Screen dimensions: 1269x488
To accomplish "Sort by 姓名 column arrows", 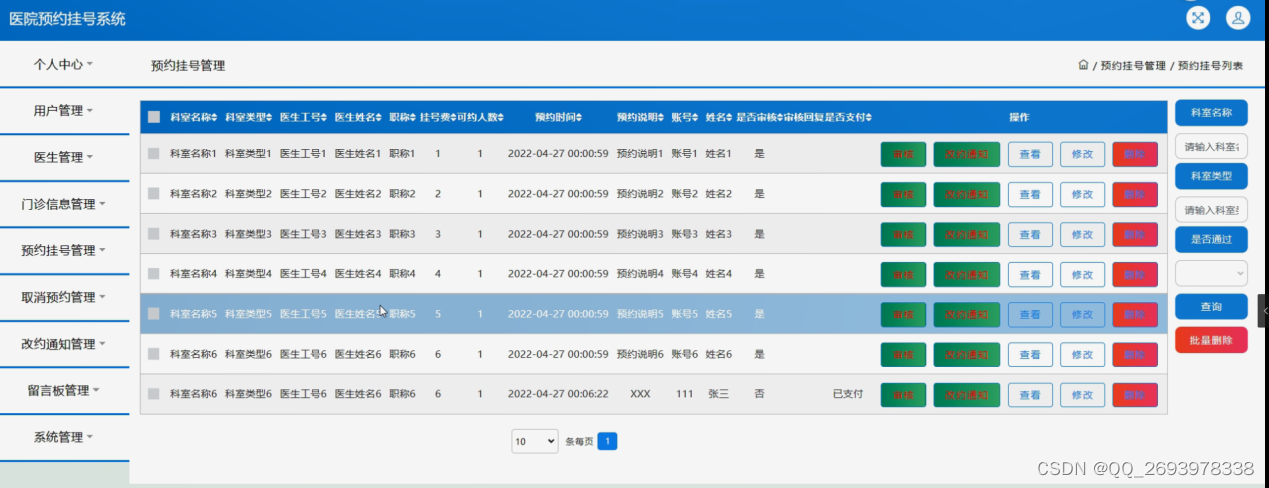I will pos(729,117).
